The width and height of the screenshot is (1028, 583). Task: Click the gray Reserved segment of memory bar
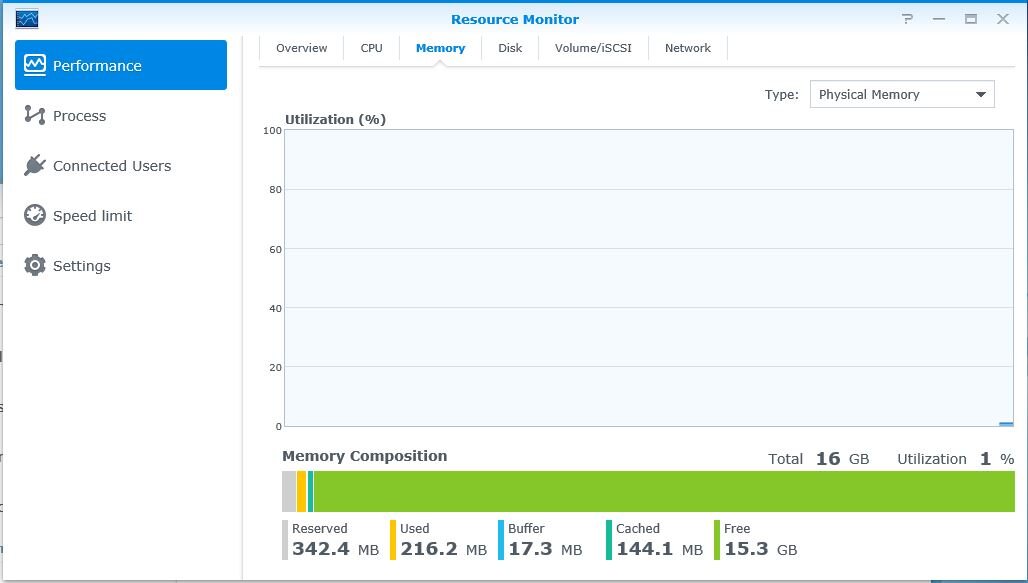pyautogui.click(x=289, y=492)
